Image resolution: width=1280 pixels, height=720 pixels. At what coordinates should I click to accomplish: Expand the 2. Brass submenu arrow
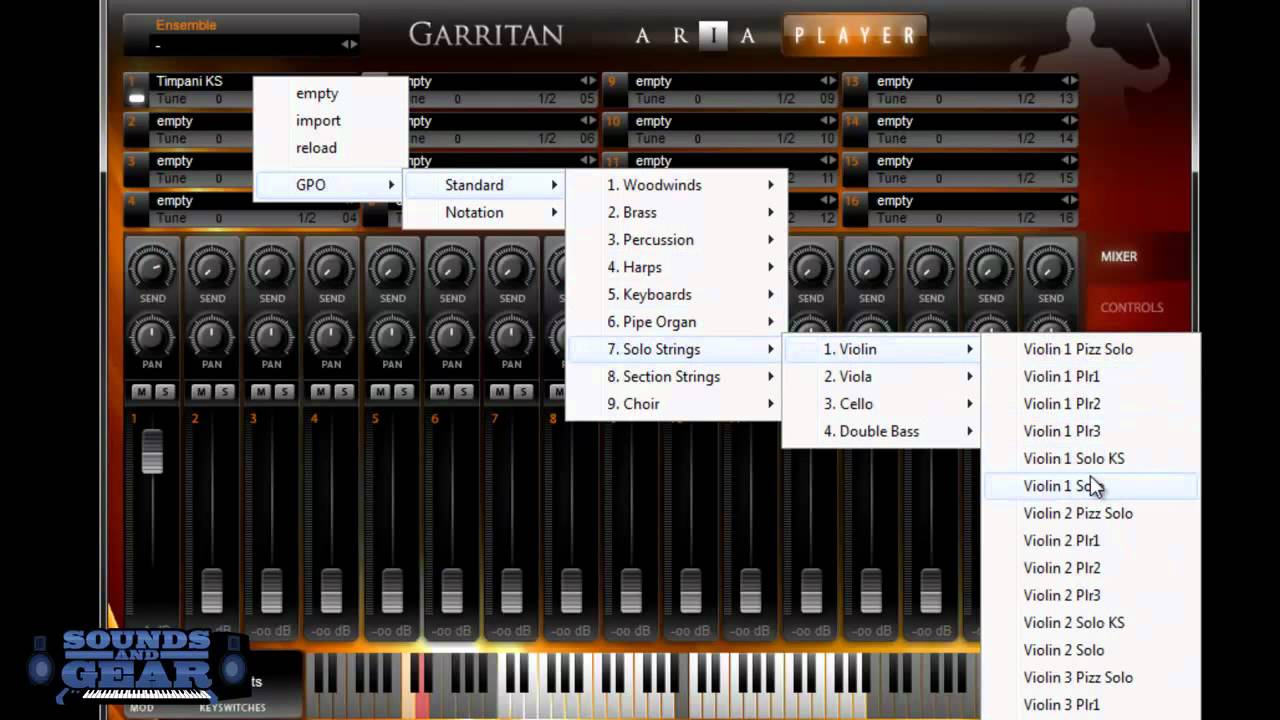coord(771,212)
